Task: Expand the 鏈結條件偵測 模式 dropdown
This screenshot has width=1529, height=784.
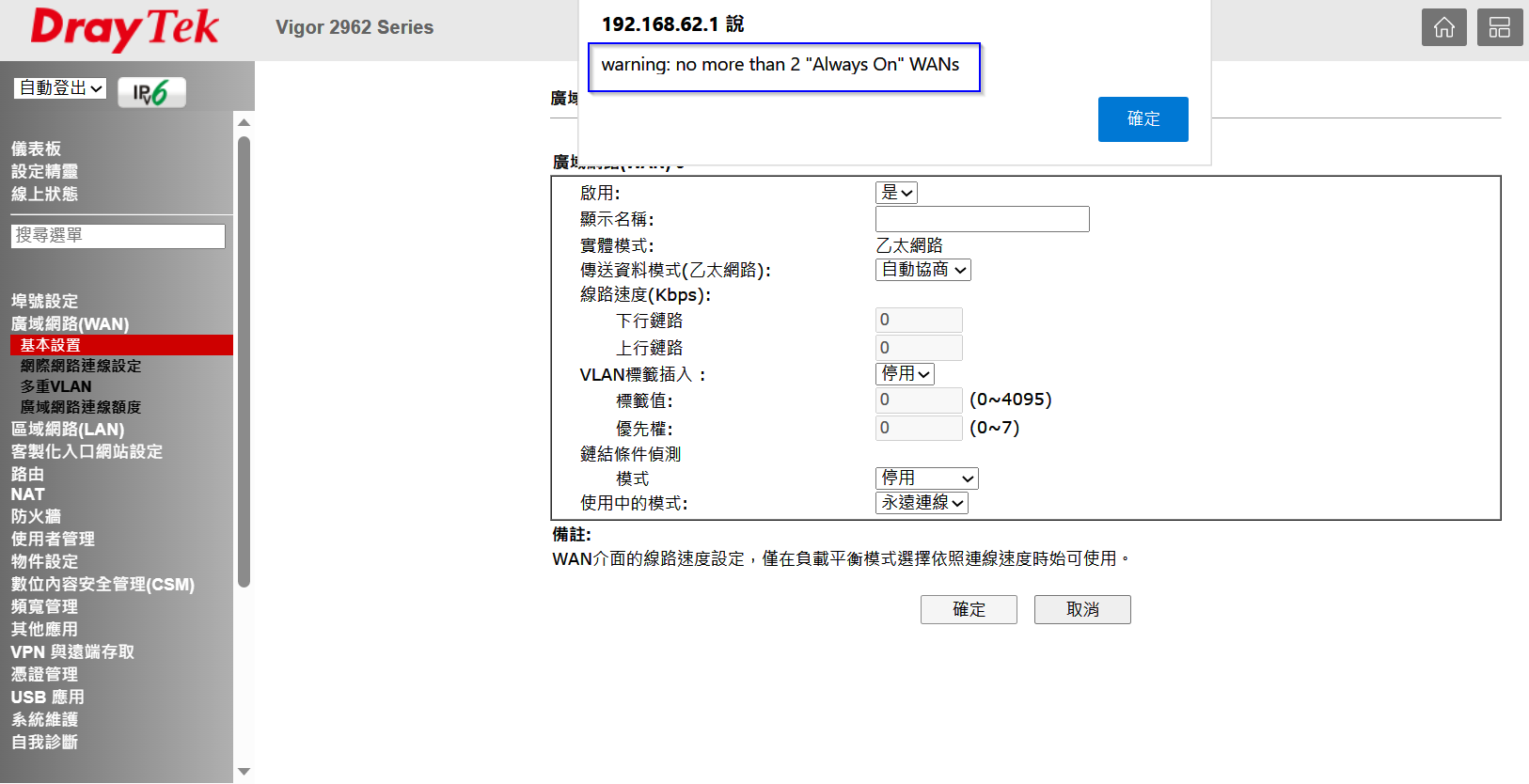Action: point(926,478)
